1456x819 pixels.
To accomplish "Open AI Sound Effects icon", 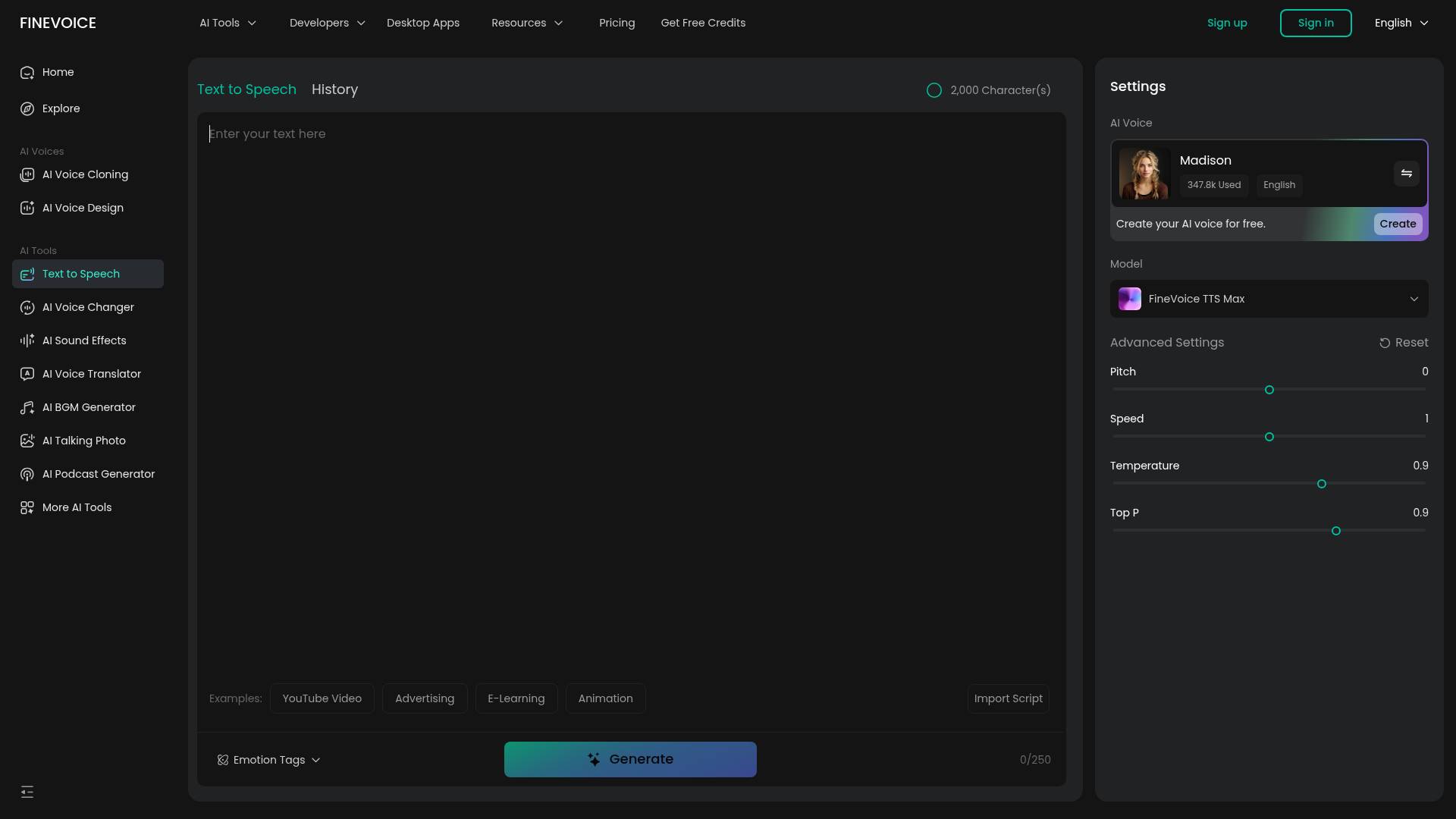I will tap(27, 341).
